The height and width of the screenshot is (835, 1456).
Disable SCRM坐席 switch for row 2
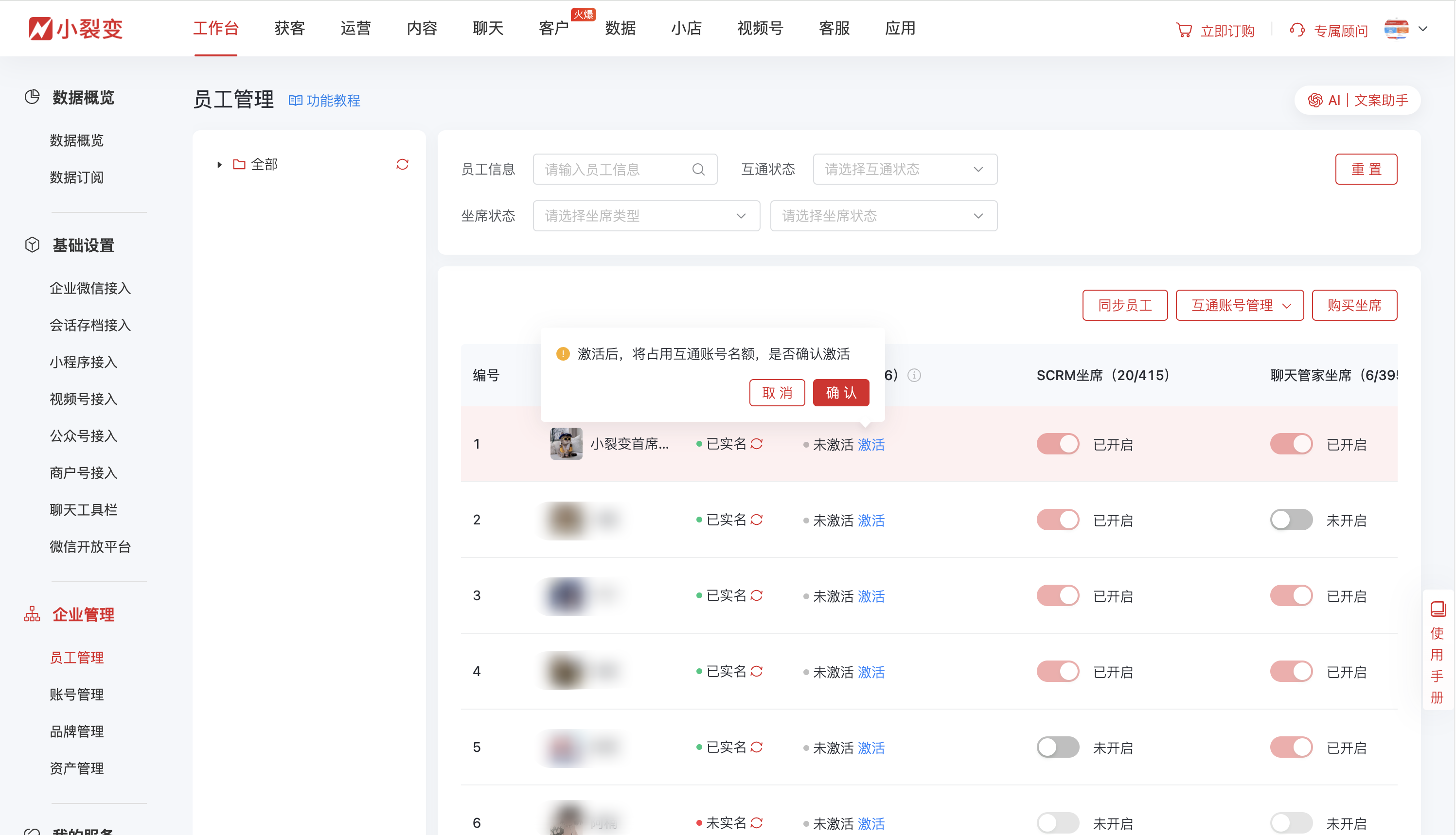coord(1058,520)
